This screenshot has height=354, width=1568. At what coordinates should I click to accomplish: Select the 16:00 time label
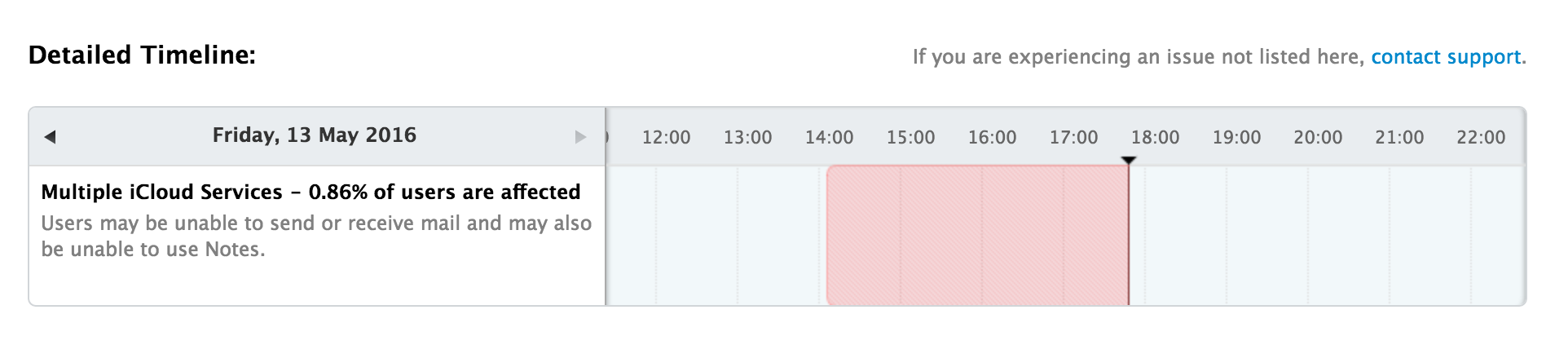(992, 138)
